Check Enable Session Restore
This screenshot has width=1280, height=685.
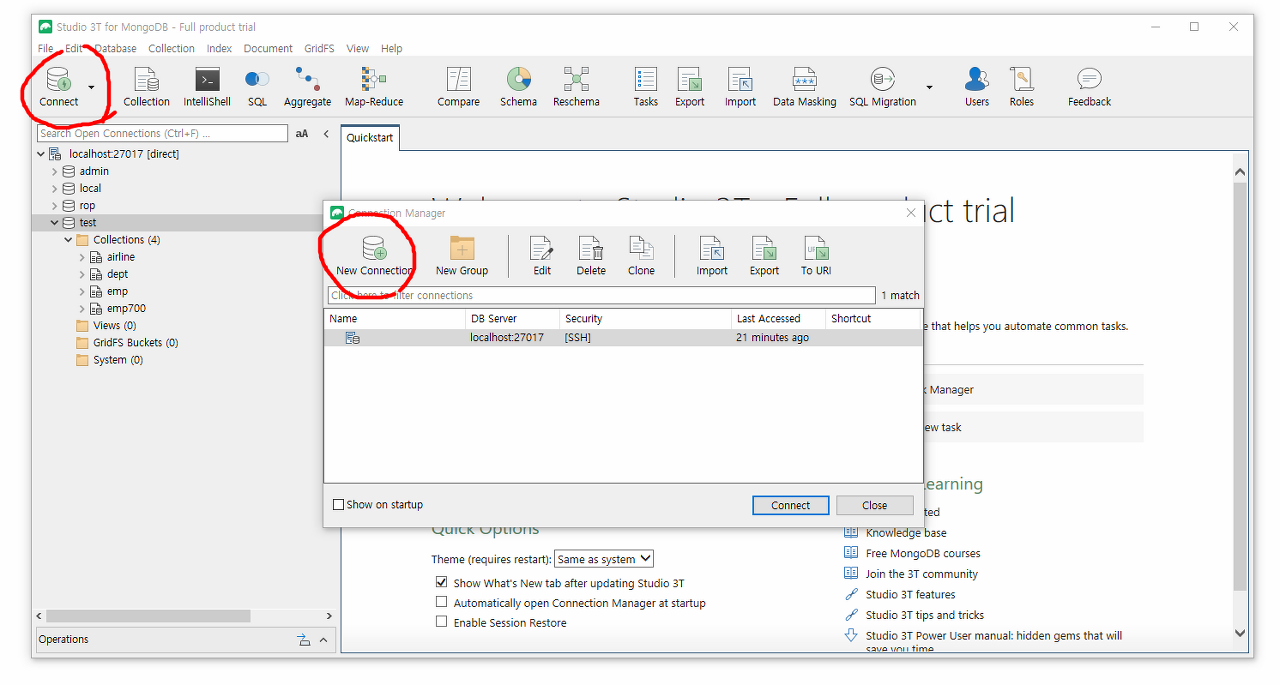click(441, 622)
